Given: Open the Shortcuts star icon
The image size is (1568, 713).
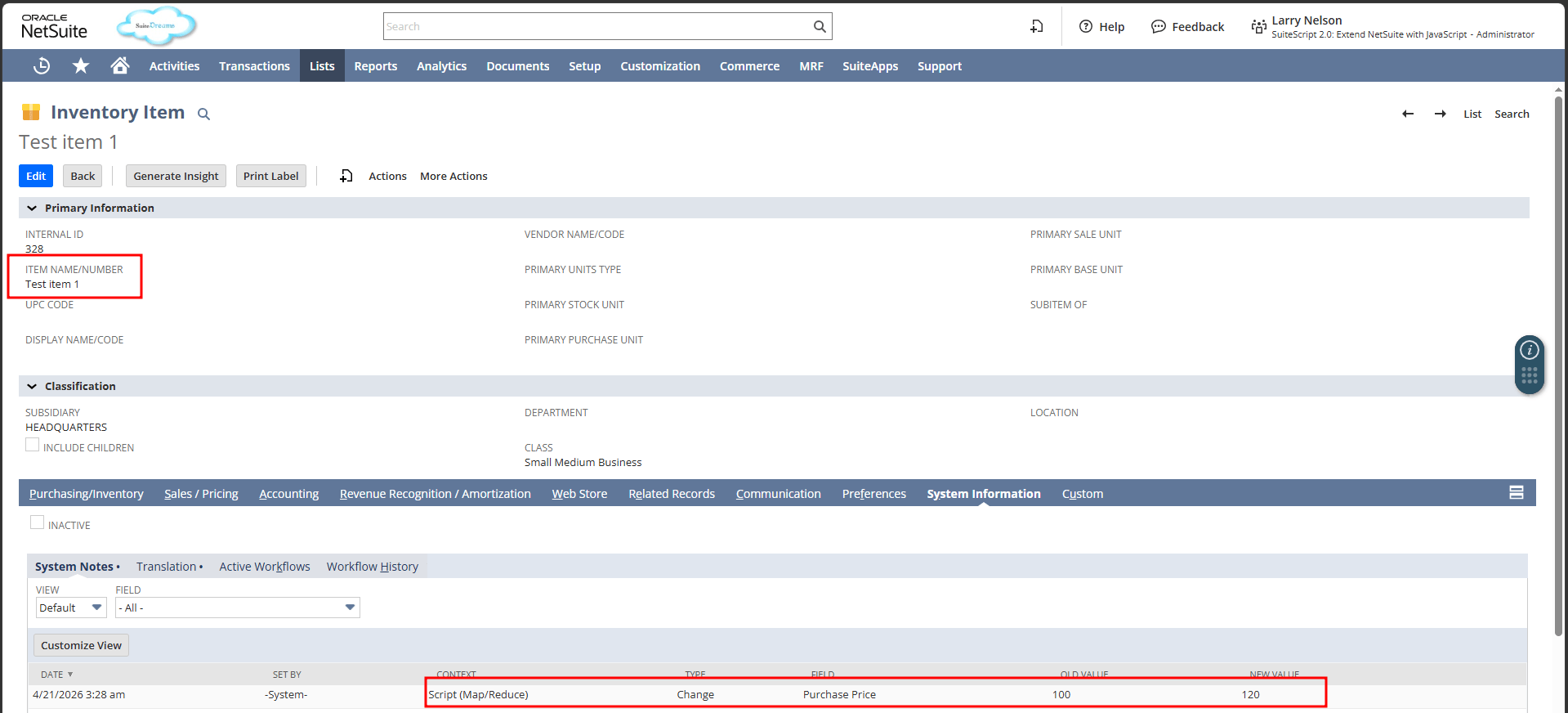Looking at the screenshot, I should tap(80, 66).
